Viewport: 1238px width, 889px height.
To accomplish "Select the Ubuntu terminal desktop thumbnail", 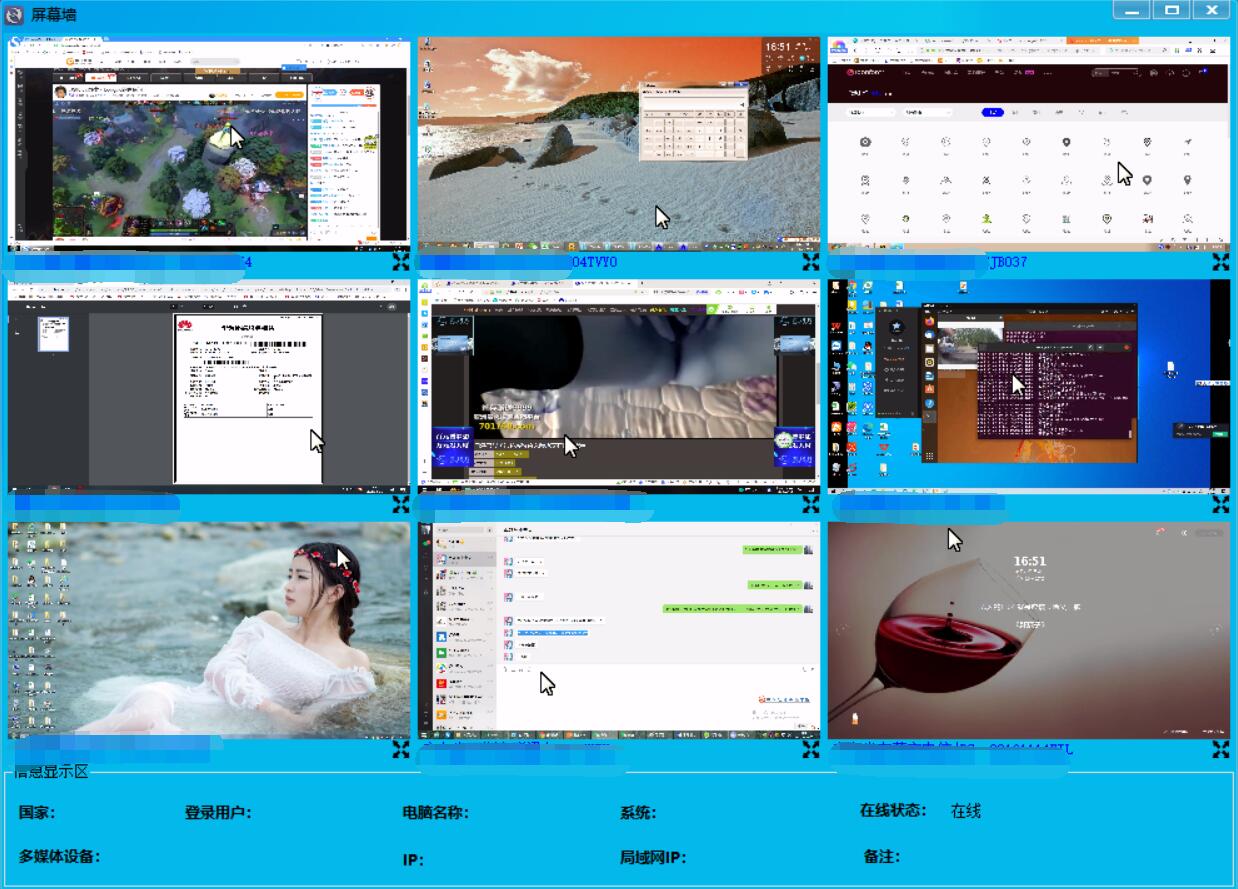I will coord(1028,386).
